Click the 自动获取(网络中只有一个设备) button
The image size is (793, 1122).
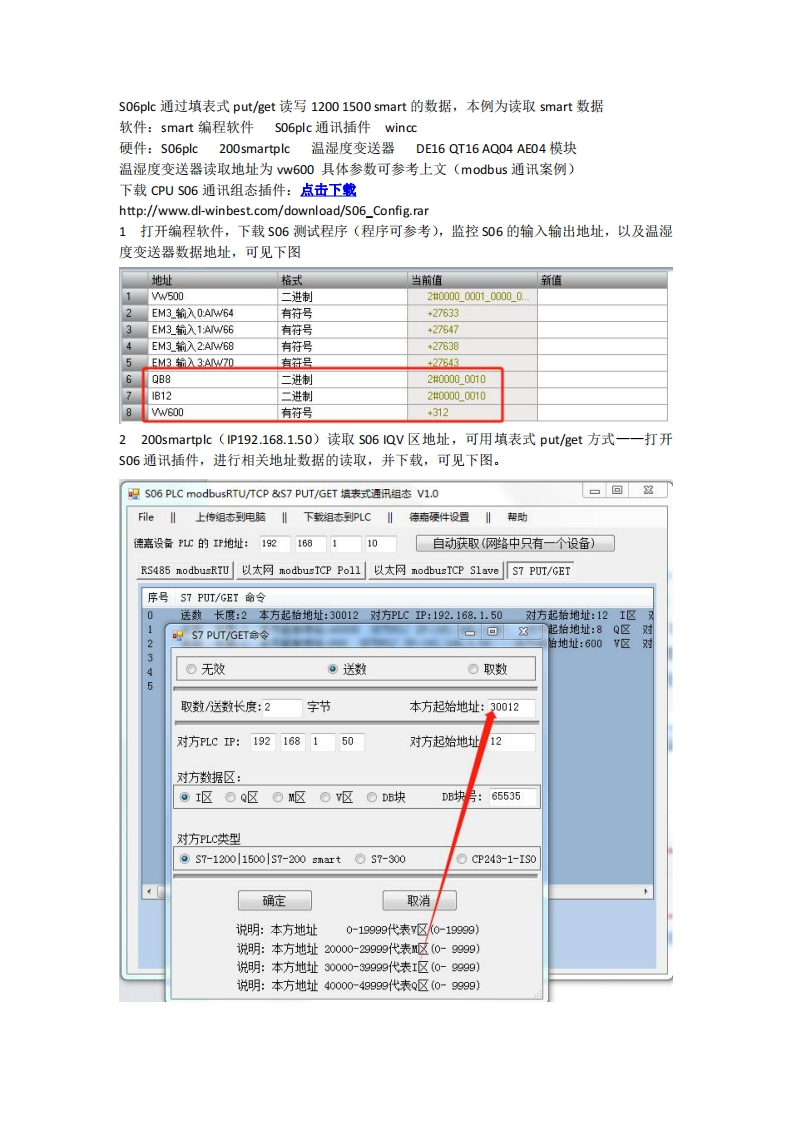(x=515, y=543)
